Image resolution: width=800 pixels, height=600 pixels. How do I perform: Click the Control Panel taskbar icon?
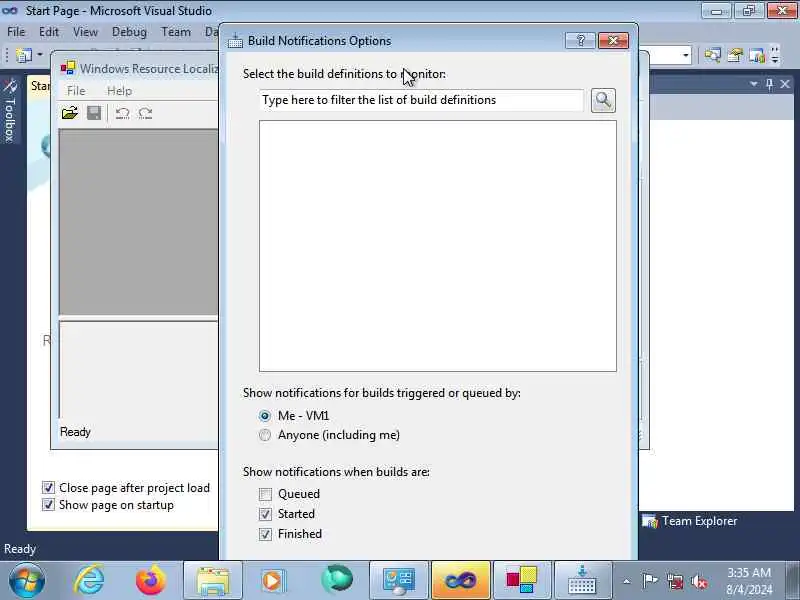[399, 581]
